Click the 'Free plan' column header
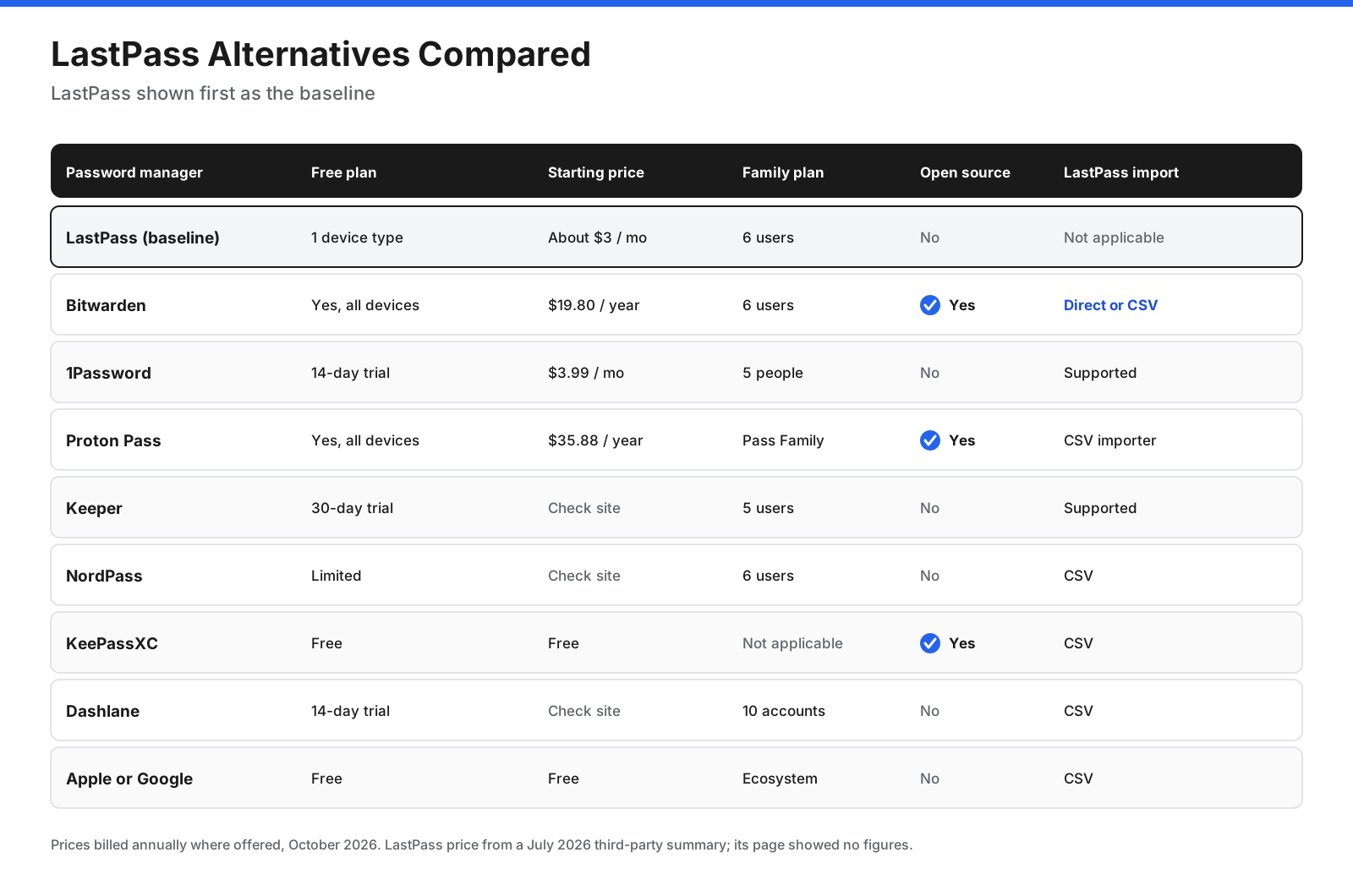Screen dimensions: 1353x896 pyautogui.click(x=344, y=172)
